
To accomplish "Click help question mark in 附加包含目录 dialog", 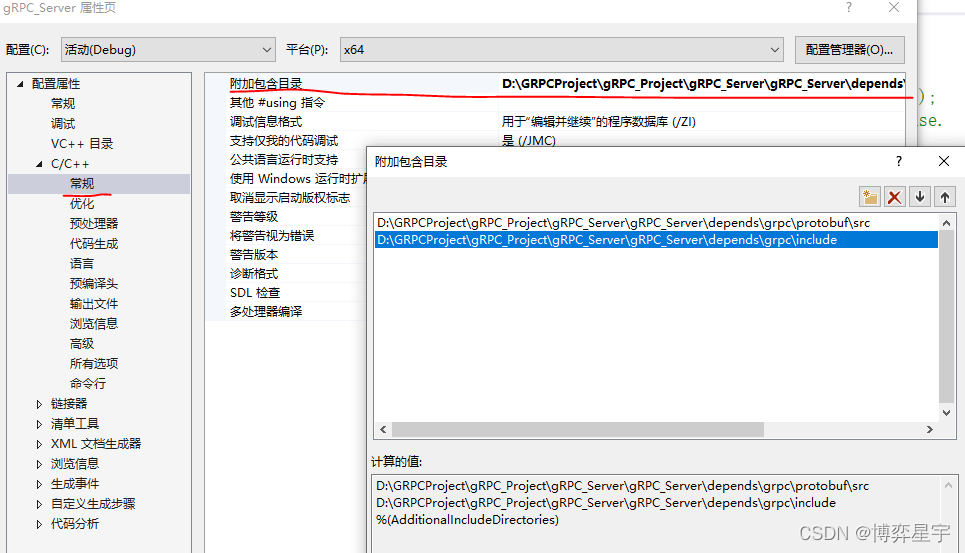I will [899, 161].
